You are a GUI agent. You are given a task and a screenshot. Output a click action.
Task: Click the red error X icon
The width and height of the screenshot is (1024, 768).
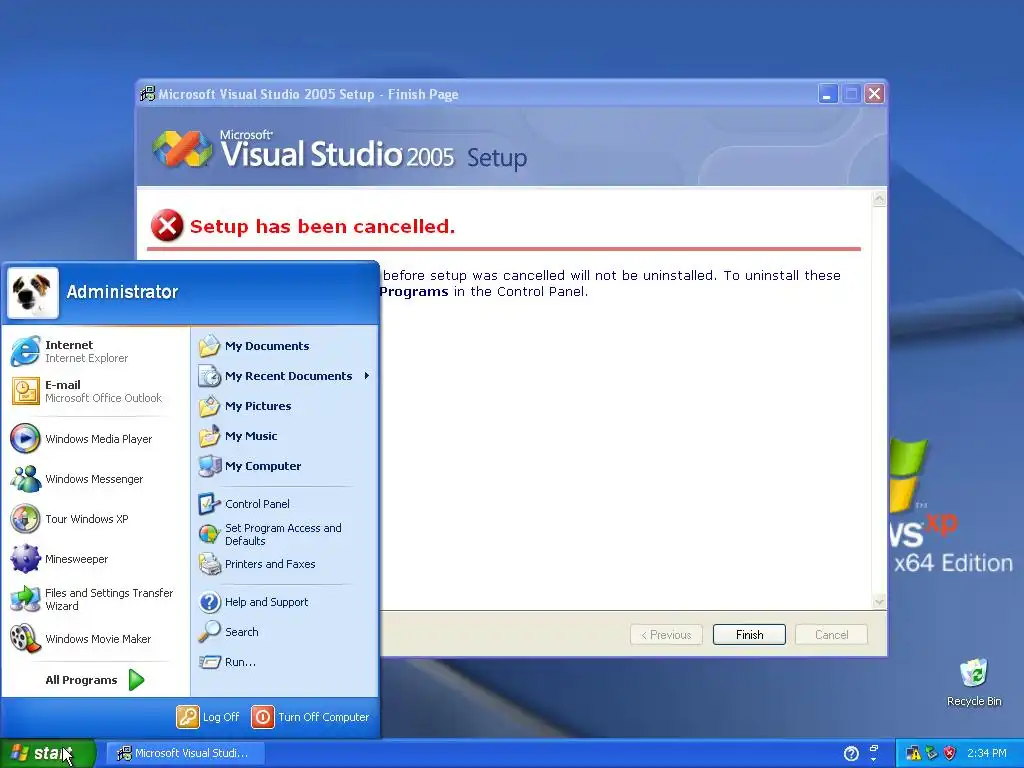pos(167,226)
